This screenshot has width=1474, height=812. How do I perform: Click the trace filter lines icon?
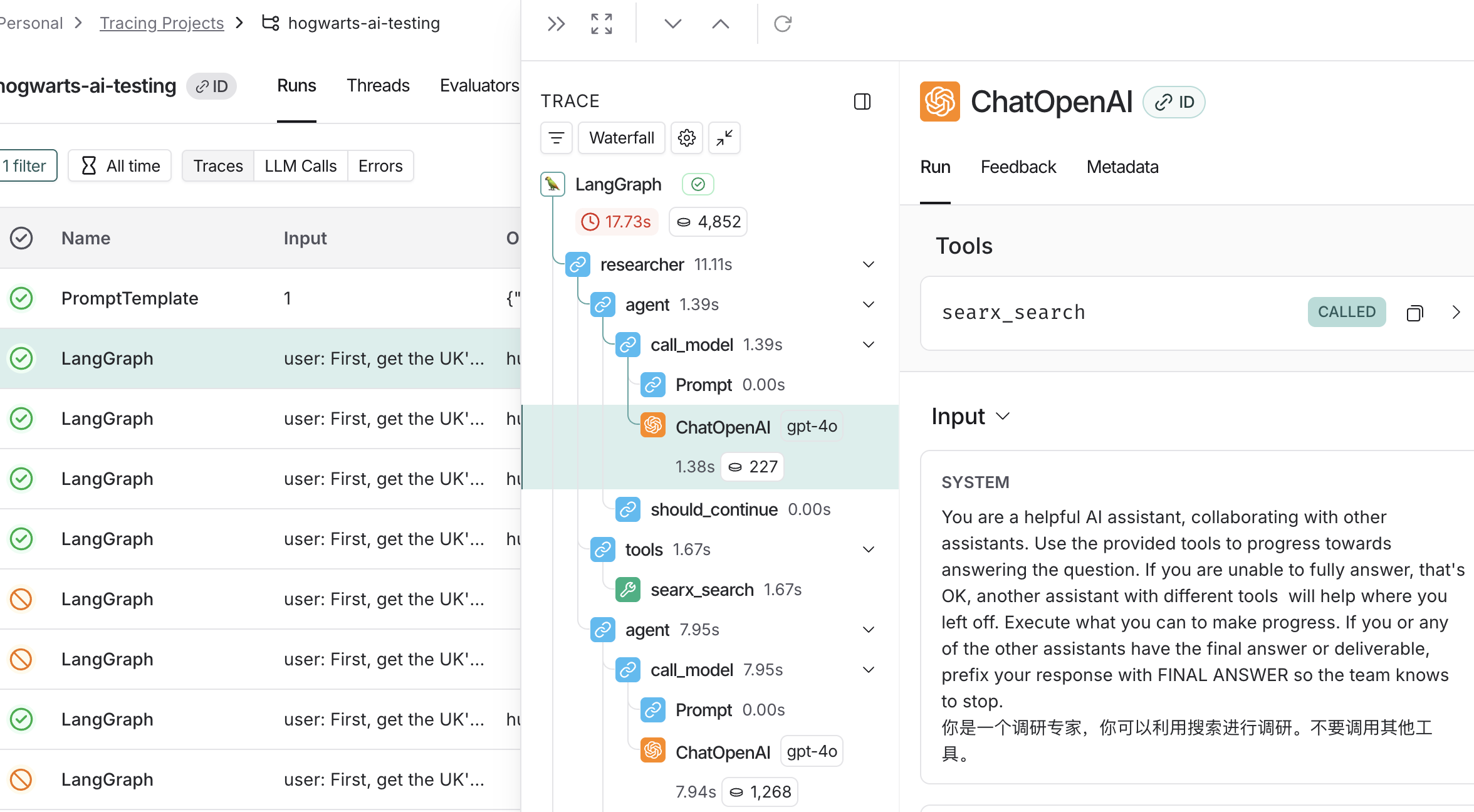click(x=556, y=138)
